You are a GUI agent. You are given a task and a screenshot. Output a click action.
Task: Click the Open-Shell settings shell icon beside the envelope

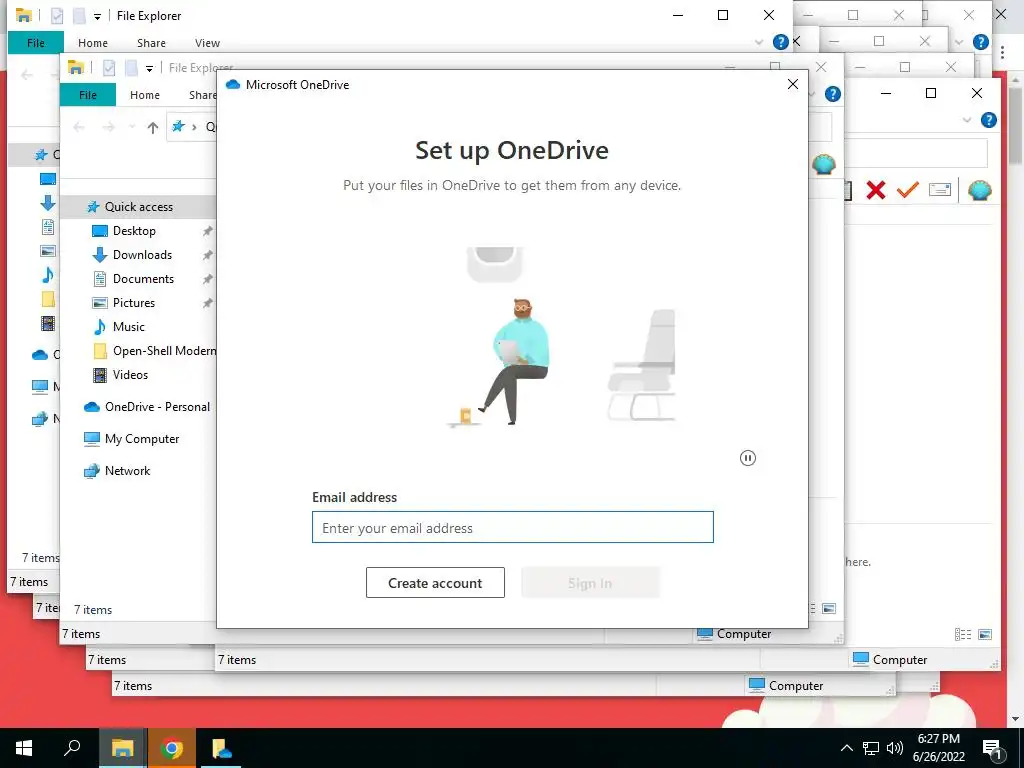coord(980,190)
